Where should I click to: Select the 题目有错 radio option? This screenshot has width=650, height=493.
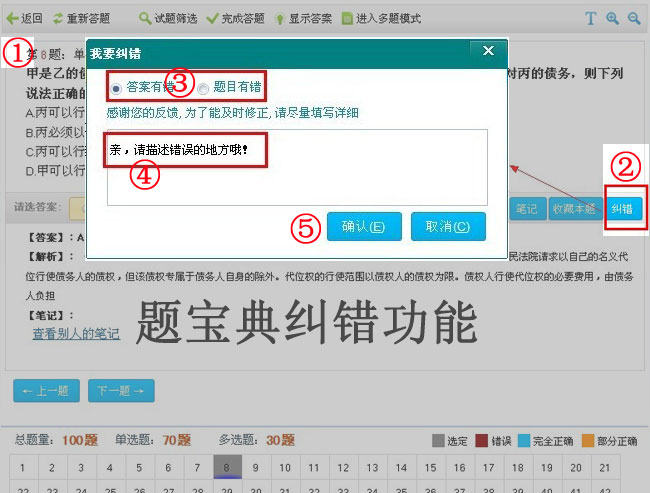point(203,88)
